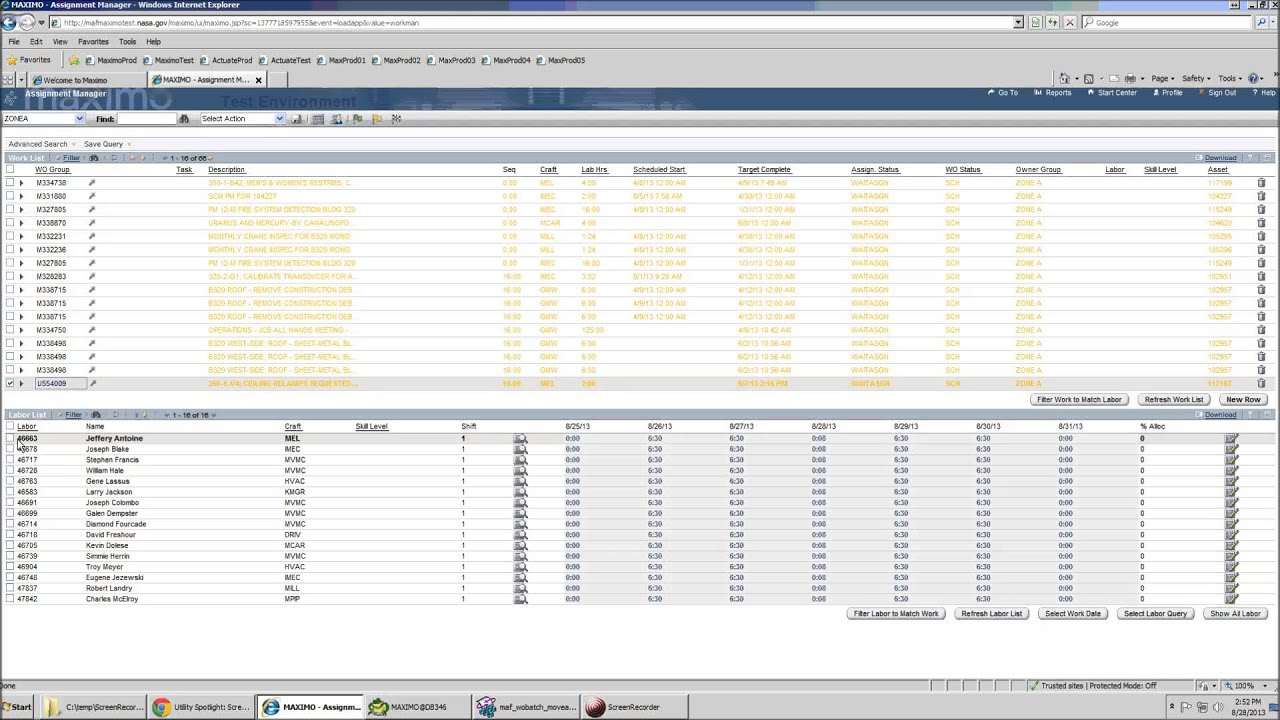Open availability lookup icon for Charles McElroy
The height and width of the screenshot is (720, 1280).
tap(520, 599)
